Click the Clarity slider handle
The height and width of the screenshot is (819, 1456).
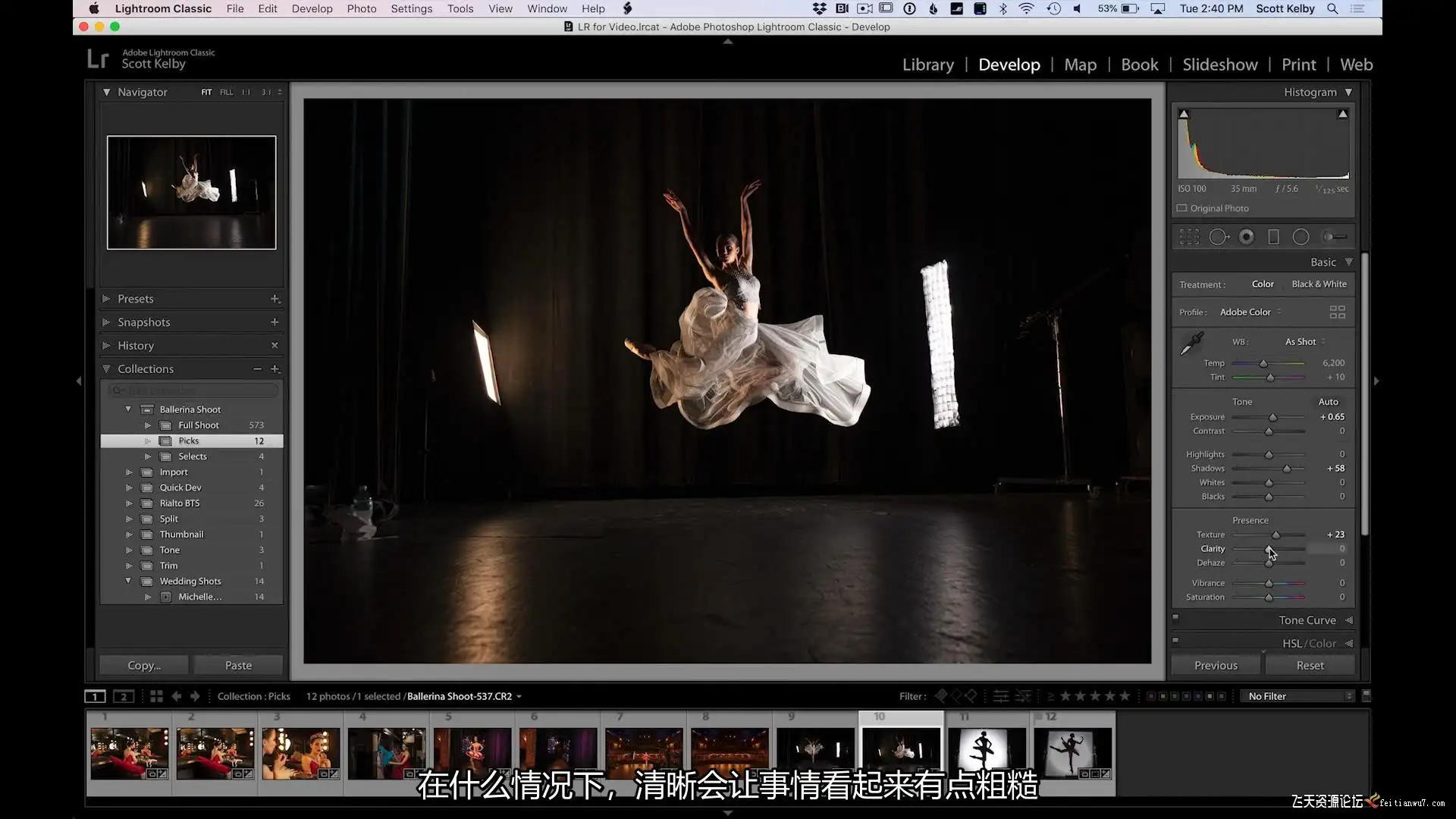(1269, 549)
